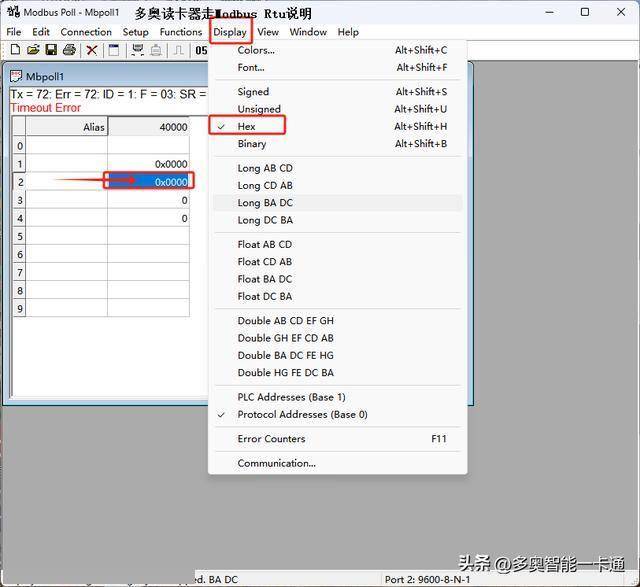Select checked Protocol Addresses (Base 0)
The image size is (640, 587).
click(302, 414)
